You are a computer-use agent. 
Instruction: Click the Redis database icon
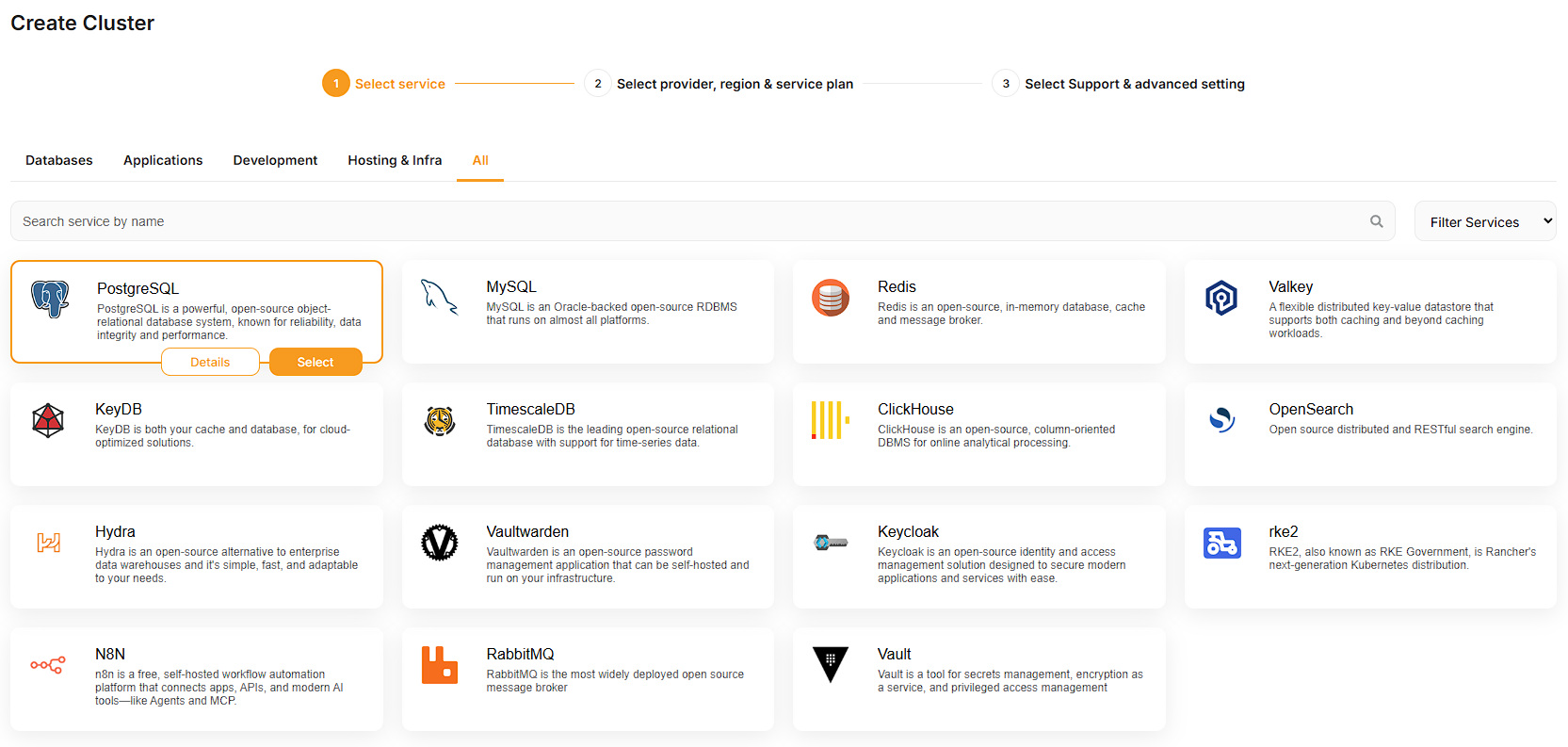point(830,298)
